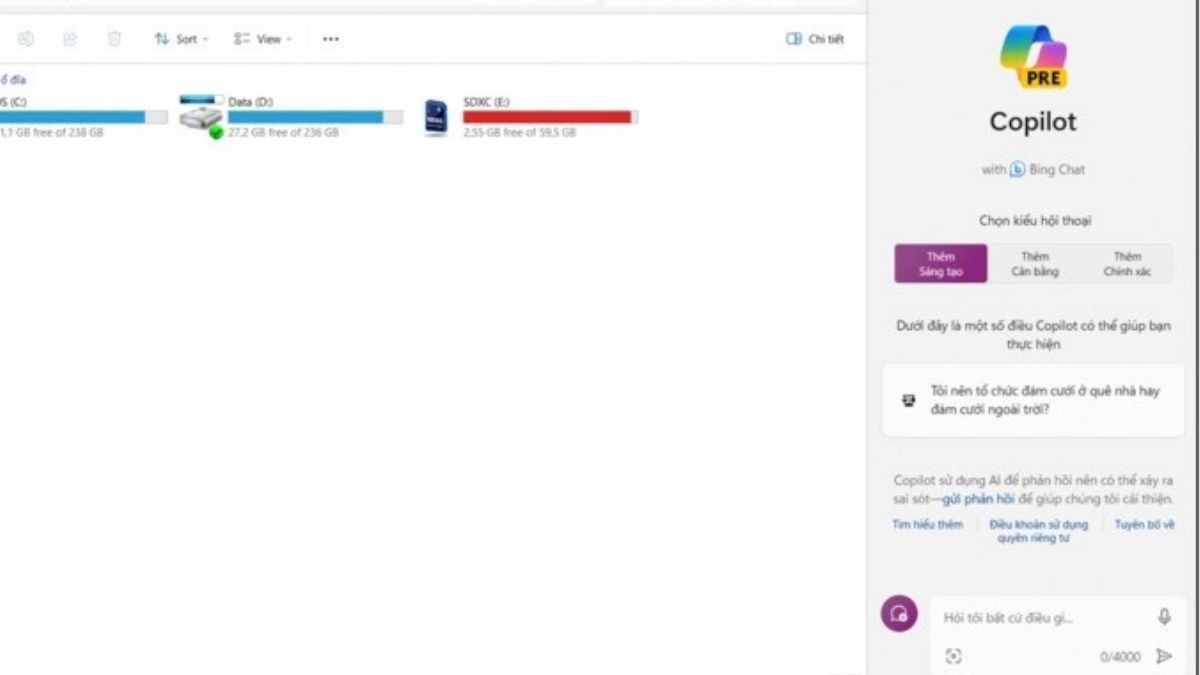Click the Bing Chat icon
Screen dimensions: 1200x675
point(1017,169)
